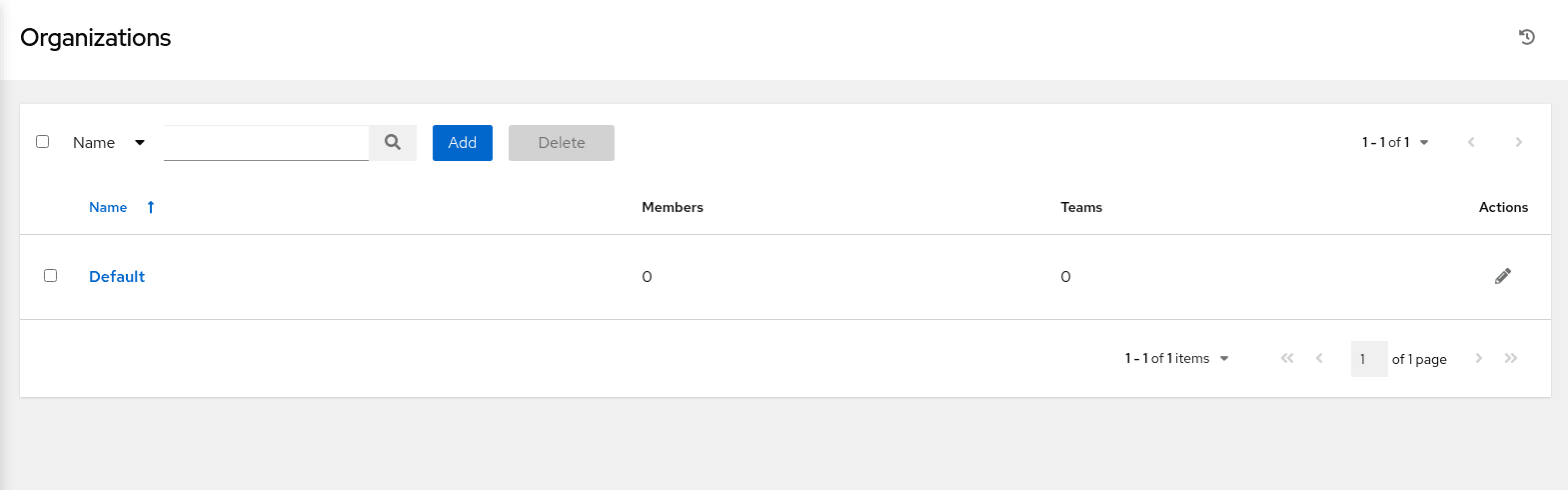Sort by the Name column header
The image size is (1568, 490).
[x=108, y=207]
